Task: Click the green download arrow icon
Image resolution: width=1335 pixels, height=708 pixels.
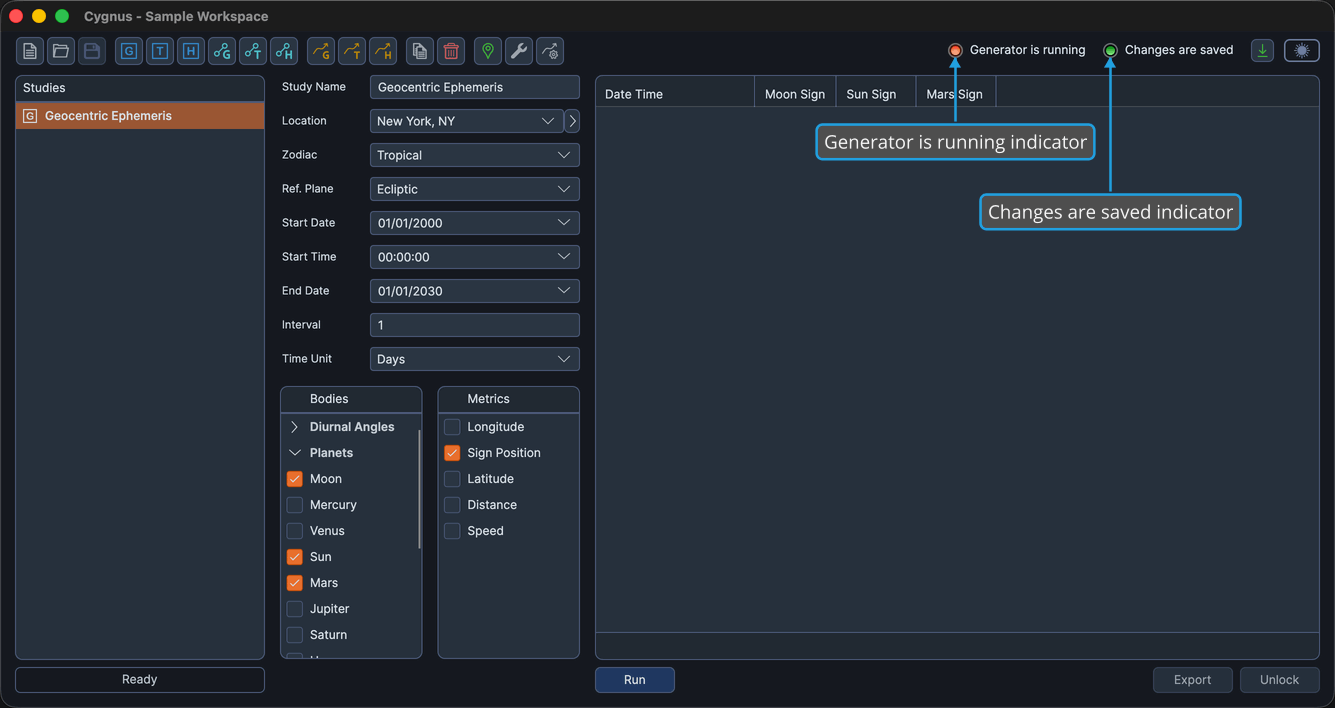Action: pos(1262,50)
